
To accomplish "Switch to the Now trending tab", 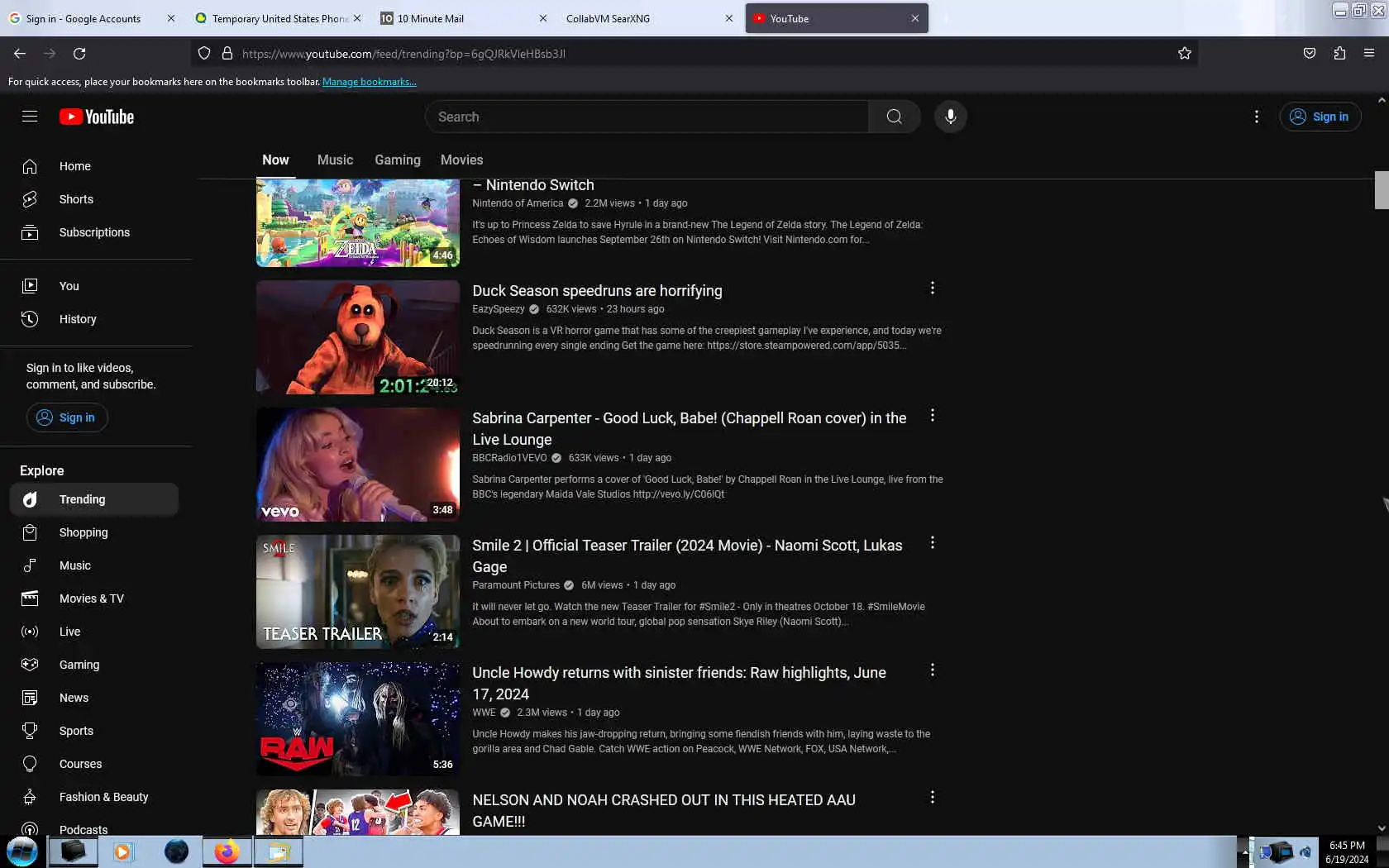I will click(275, 160).
